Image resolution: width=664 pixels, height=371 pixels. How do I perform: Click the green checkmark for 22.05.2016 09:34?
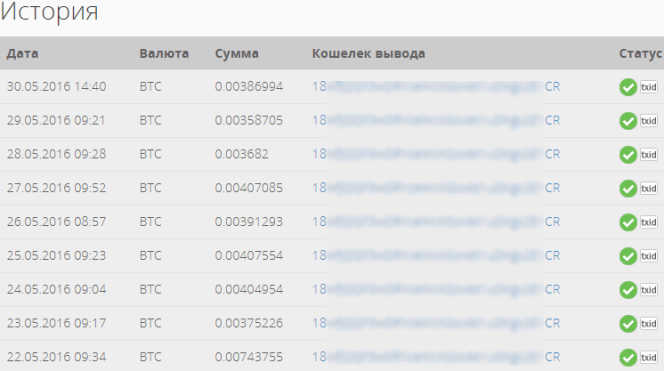[628, 357]
